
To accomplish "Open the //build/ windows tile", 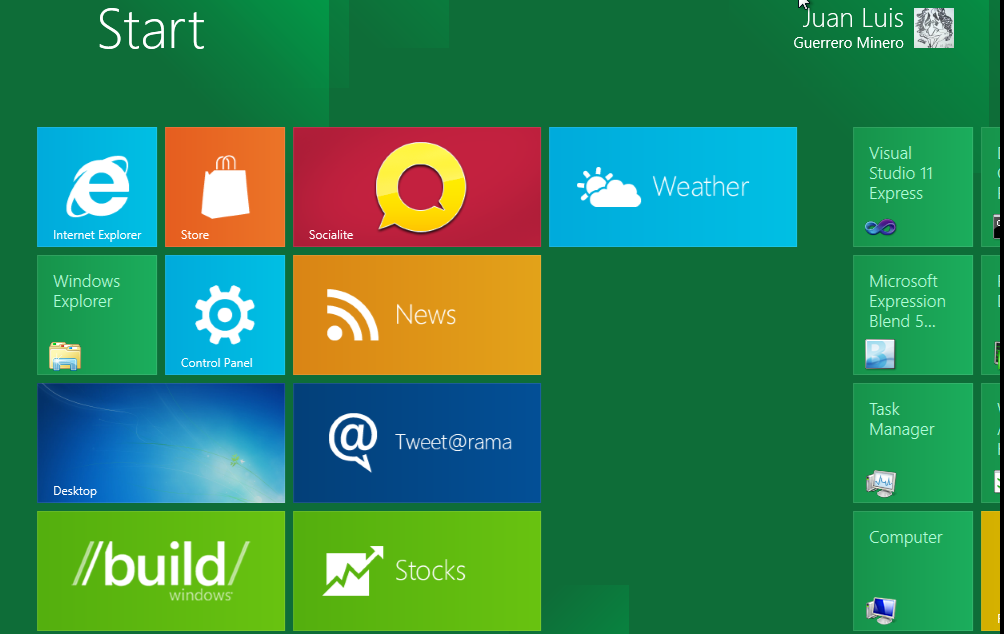I will pyautogui.click(x=160, y=571).
